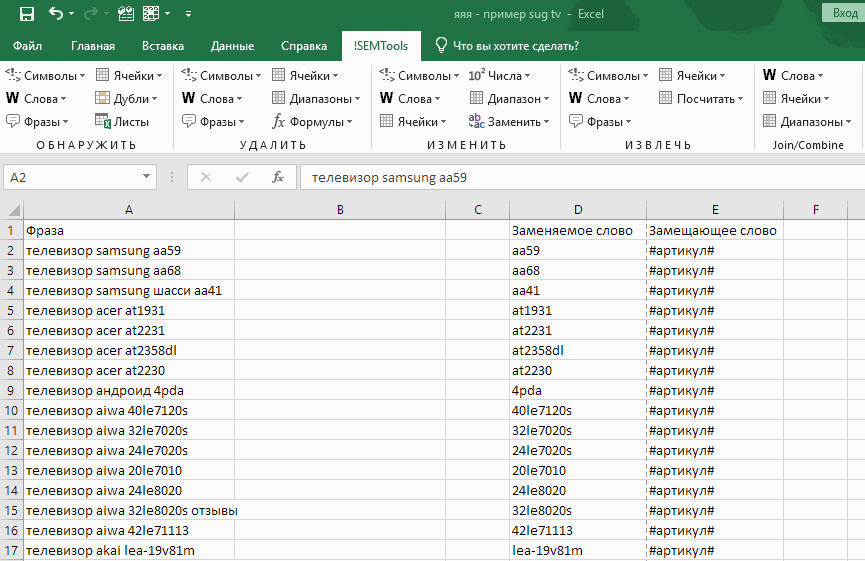Open Слова menu in ИЗВЛЕЧЬ group

pyautogui.click(x=600, y=99)
